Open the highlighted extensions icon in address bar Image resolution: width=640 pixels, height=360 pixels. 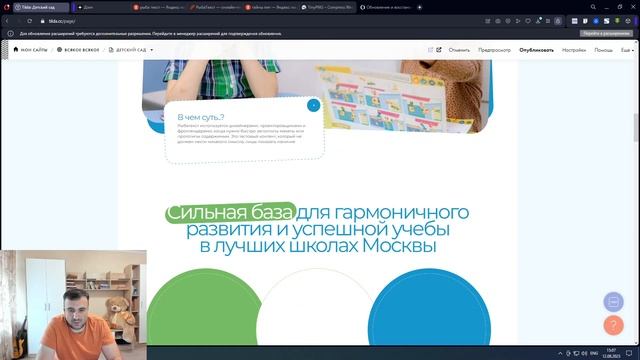tap(558, 21)
